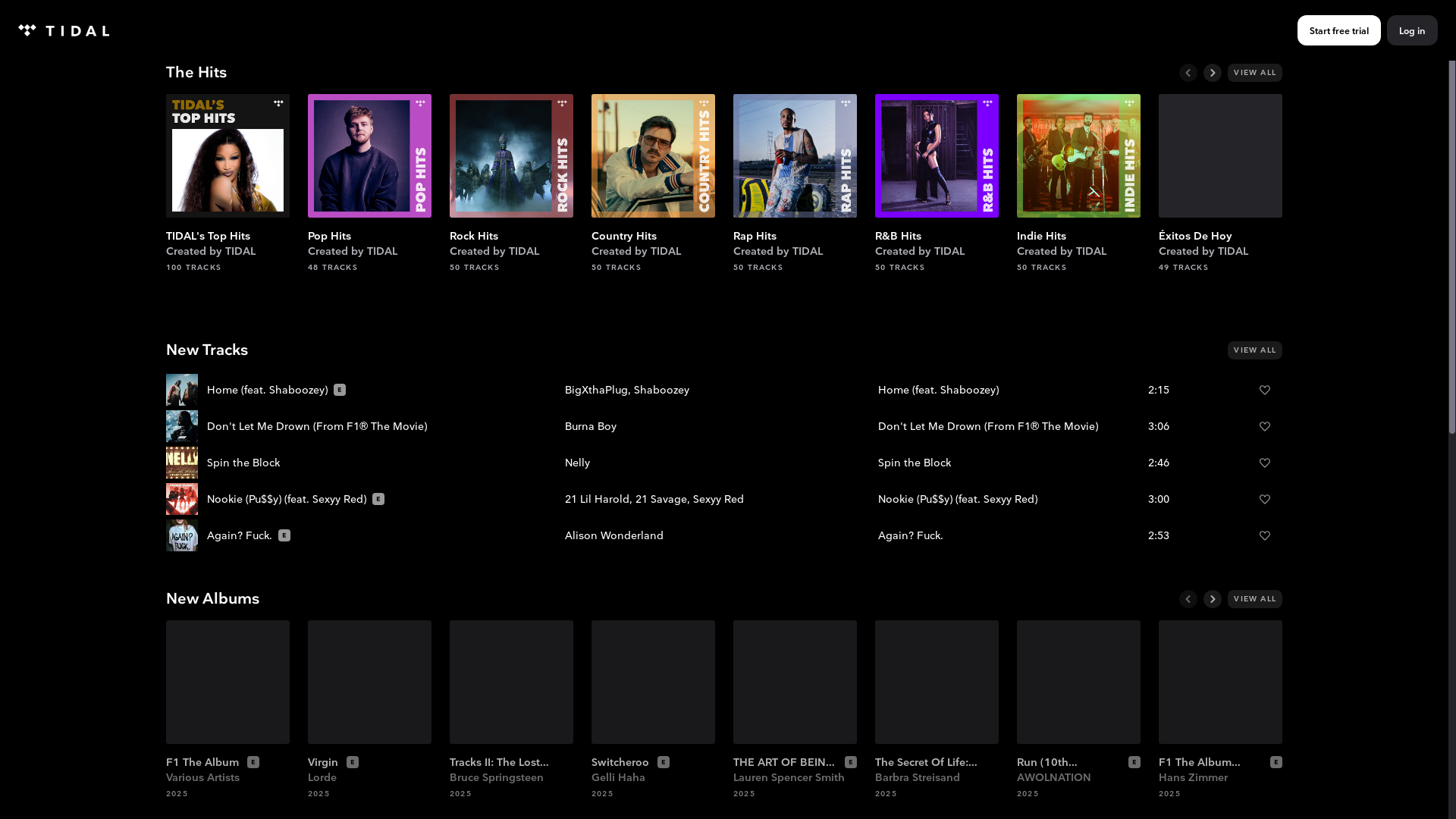Click the Indie Hits playlist title
Screen dimensions: 1456x819
(1041, 236)
